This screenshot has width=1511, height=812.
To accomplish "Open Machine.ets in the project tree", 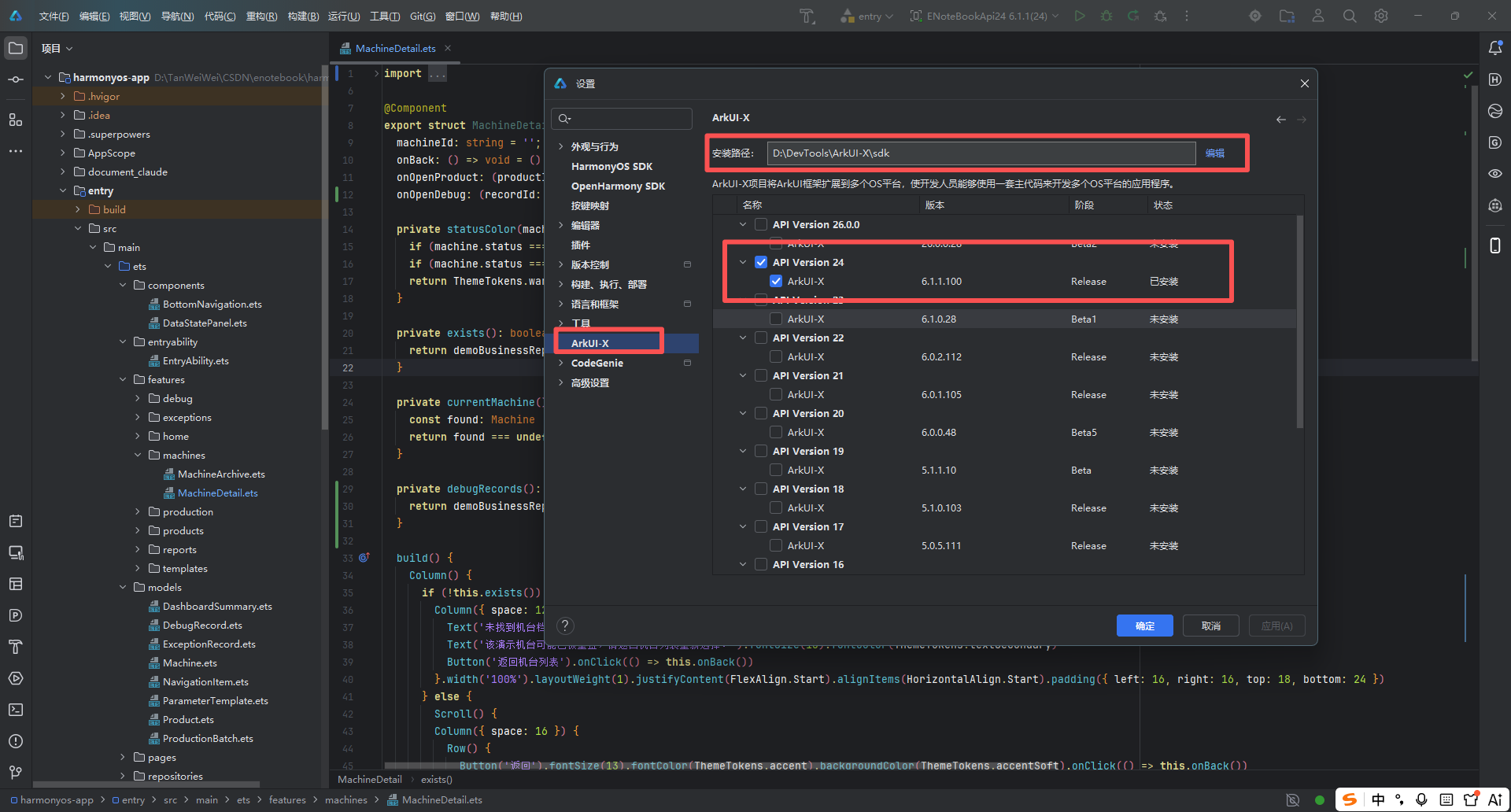I will 190,663.
